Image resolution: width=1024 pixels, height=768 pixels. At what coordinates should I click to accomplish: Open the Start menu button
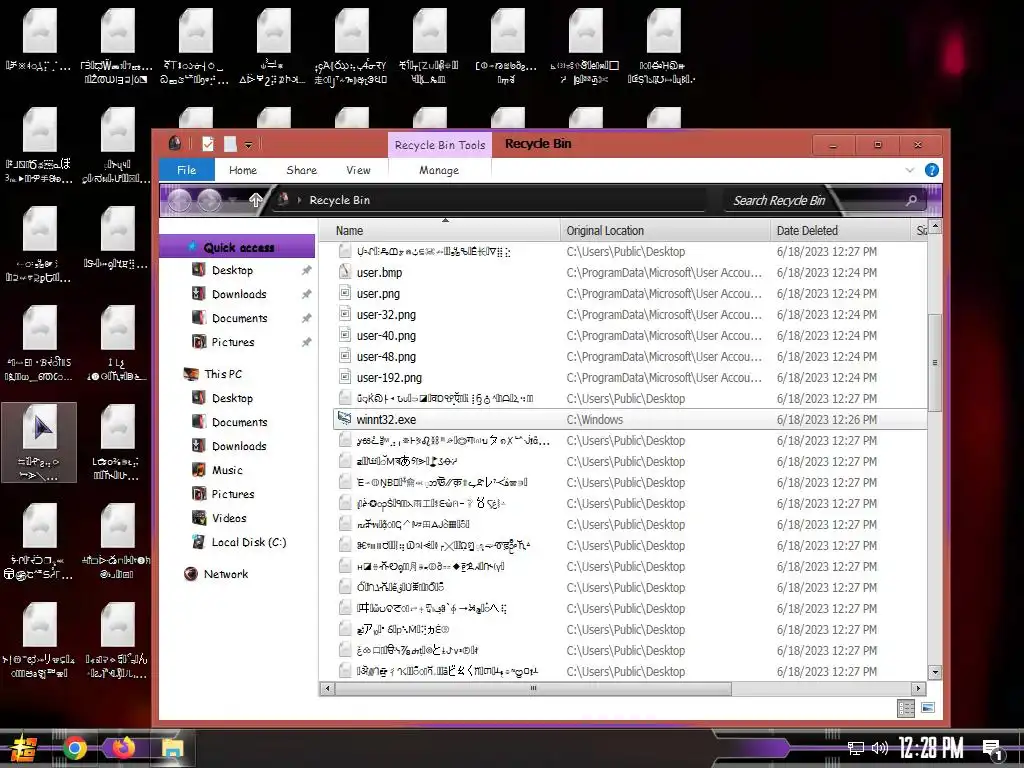point(22,747)
